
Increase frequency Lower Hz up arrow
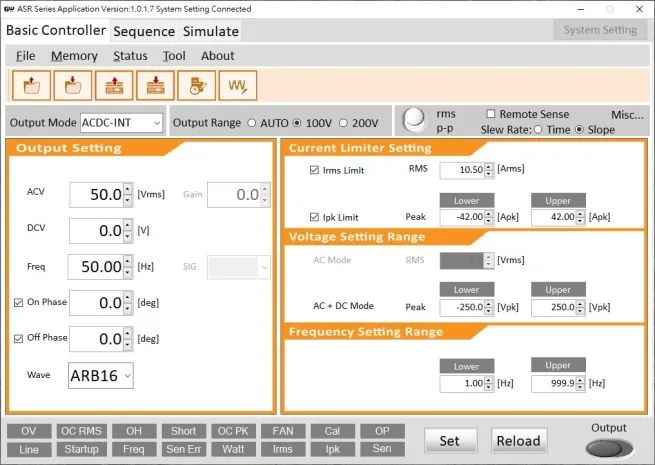tap(489, 380)
